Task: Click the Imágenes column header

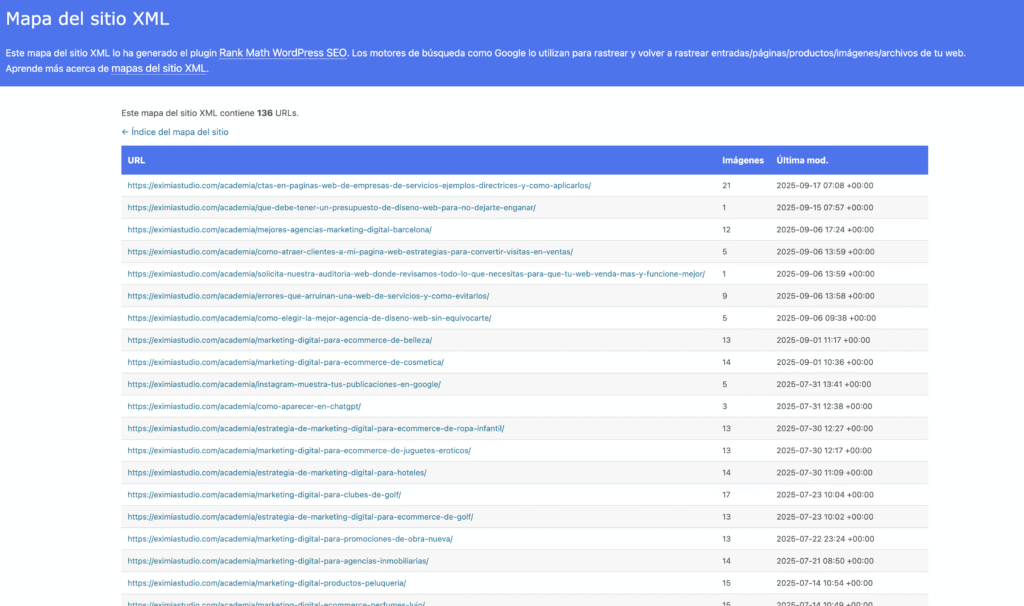Action: click(x=742, y=160)
